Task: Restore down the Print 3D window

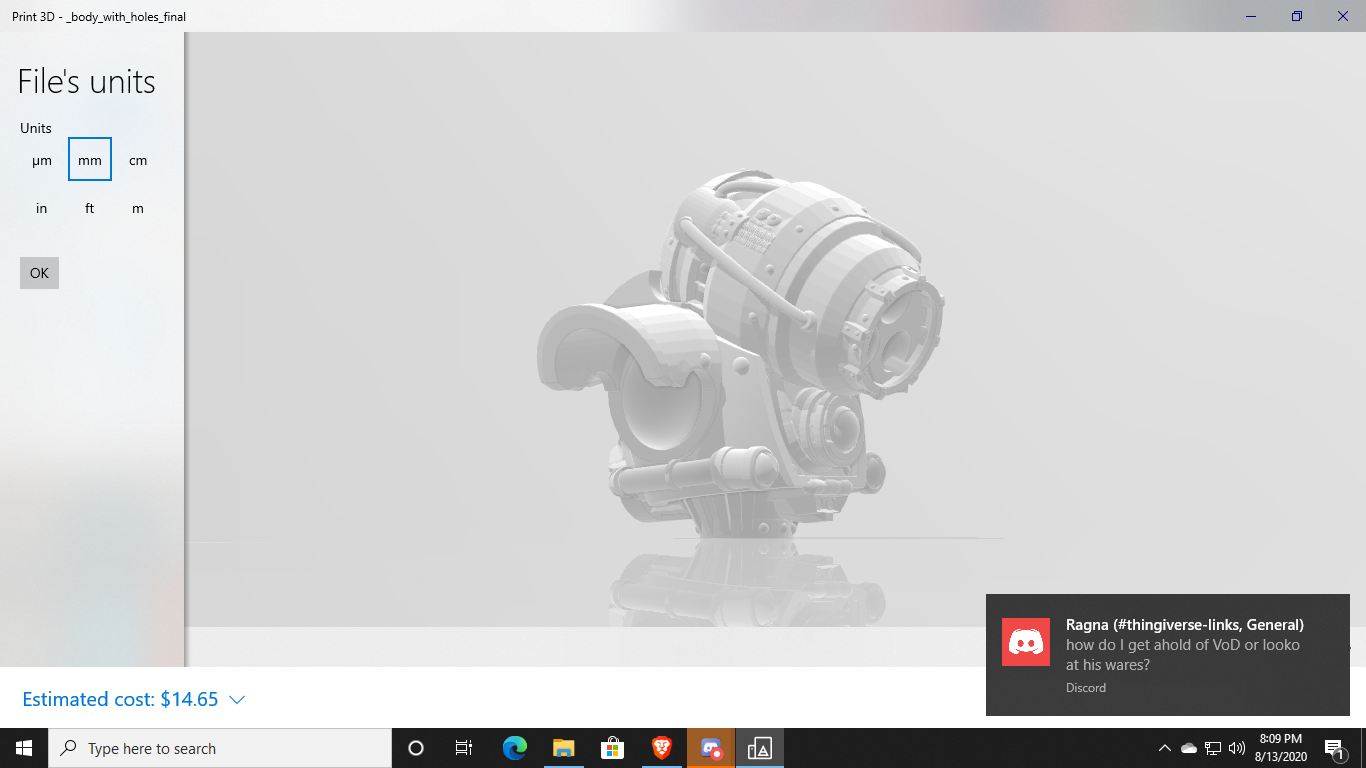Action: coord(1297,16)
